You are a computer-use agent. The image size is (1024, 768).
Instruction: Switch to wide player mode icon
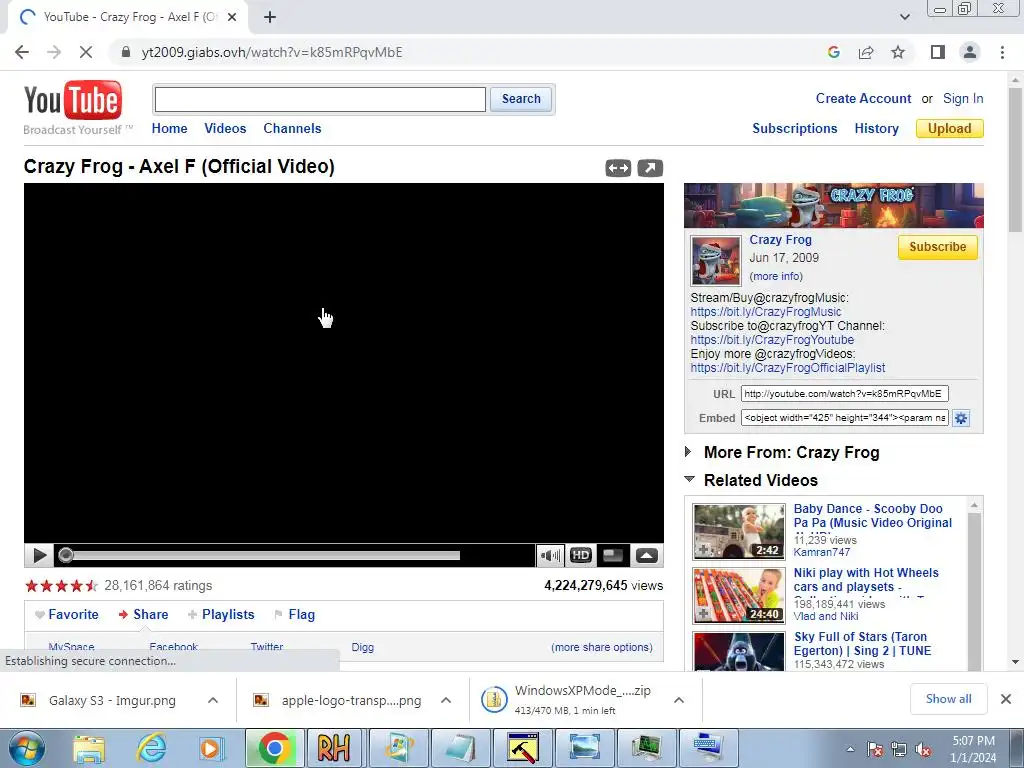point(618,168)
